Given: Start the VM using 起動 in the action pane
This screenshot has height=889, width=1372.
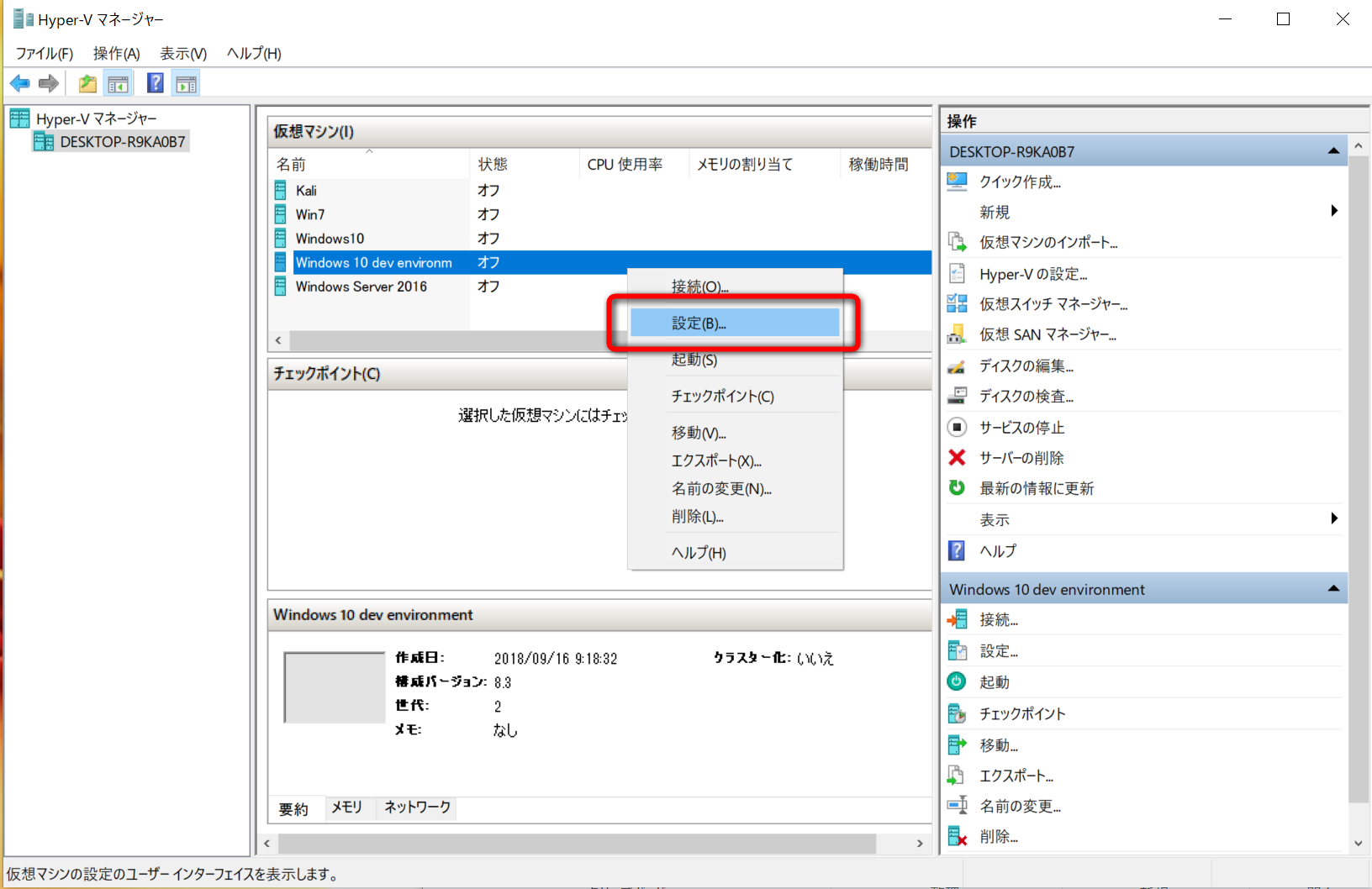Looking at the screenshot, I should point(995,681).
